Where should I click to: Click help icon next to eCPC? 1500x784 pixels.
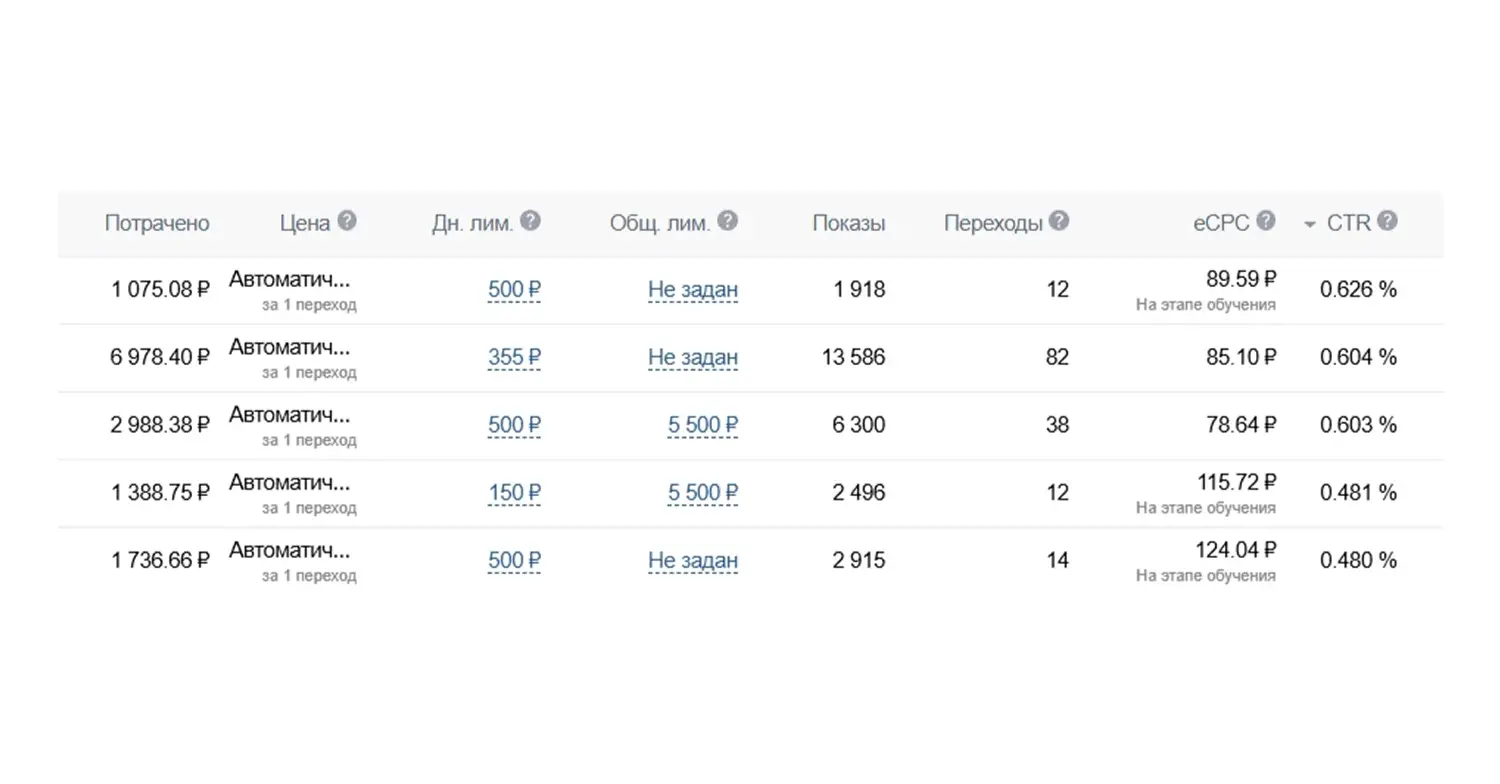pyautogui.click(x=1266, y=221)
